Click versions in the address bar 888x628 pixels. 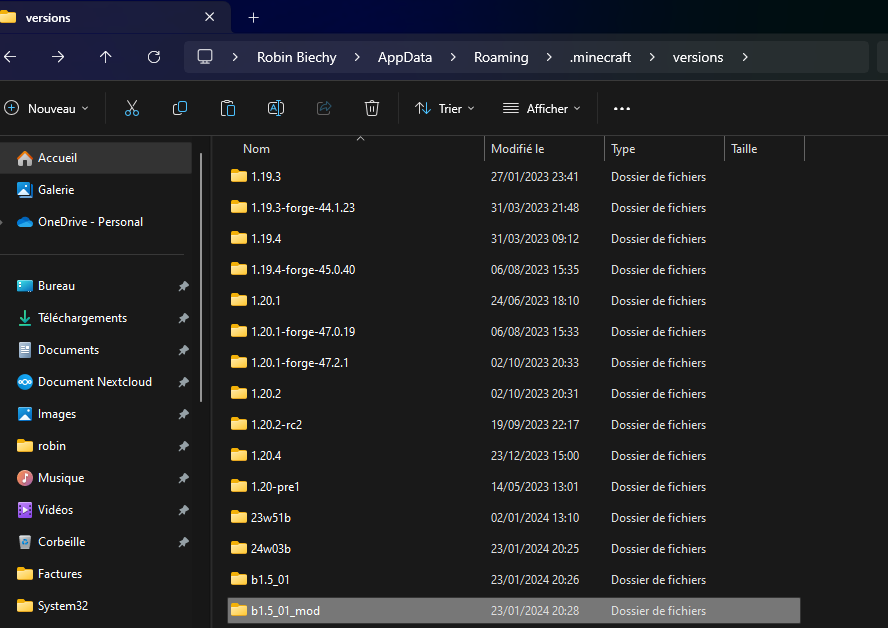[x=698, y=57]
